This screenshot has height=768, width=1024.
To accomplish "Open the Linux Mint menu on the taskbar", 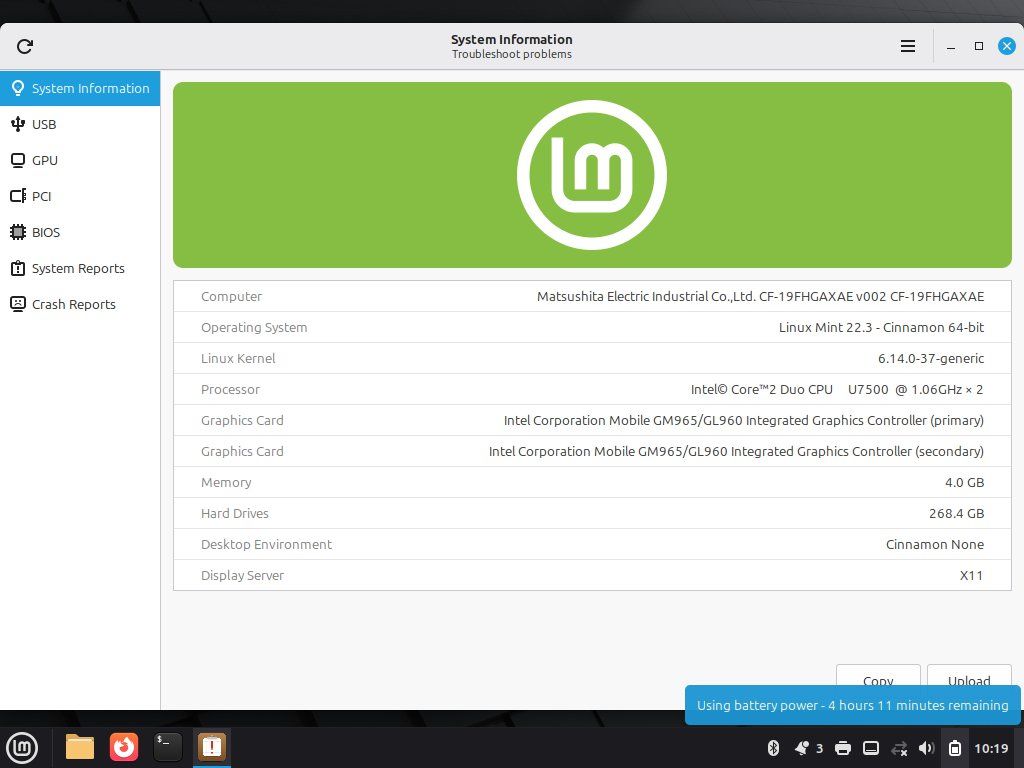I will click(x=22, y=747).
